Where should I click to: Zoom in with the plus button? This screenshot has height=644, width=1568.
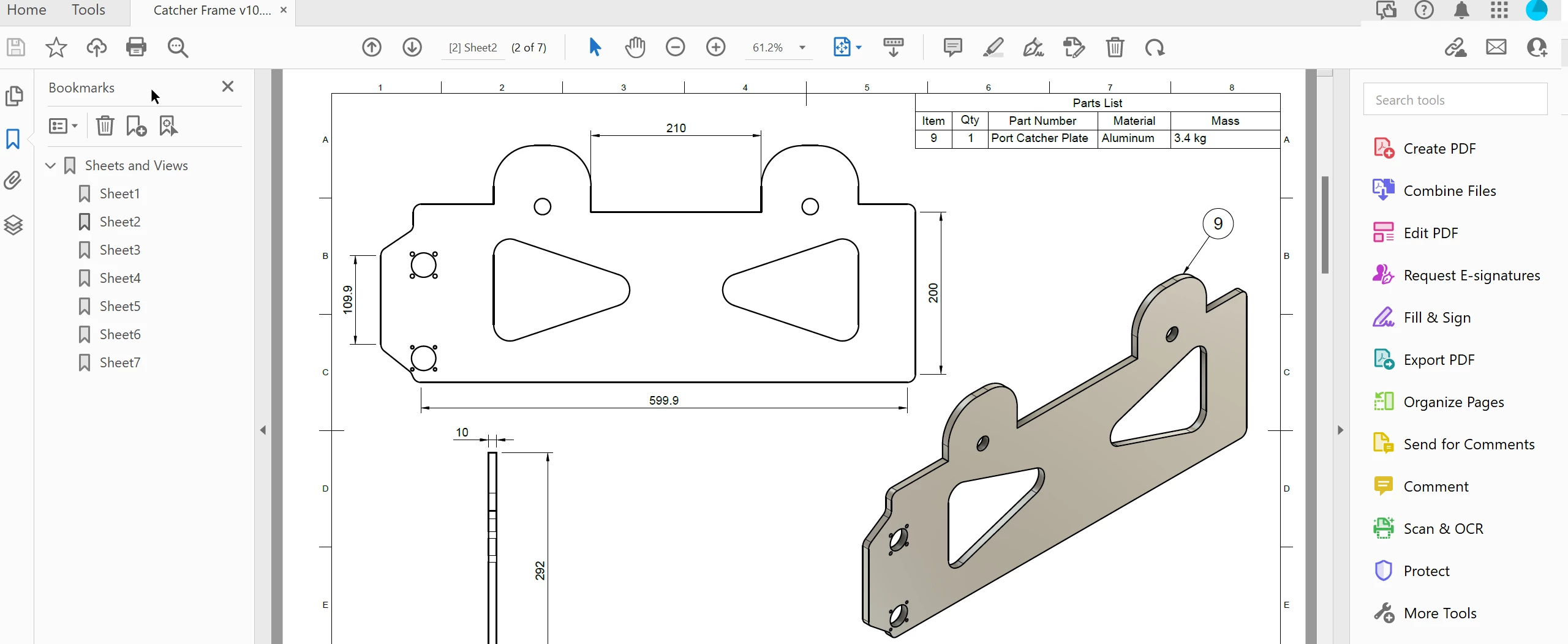coord(716,47)
